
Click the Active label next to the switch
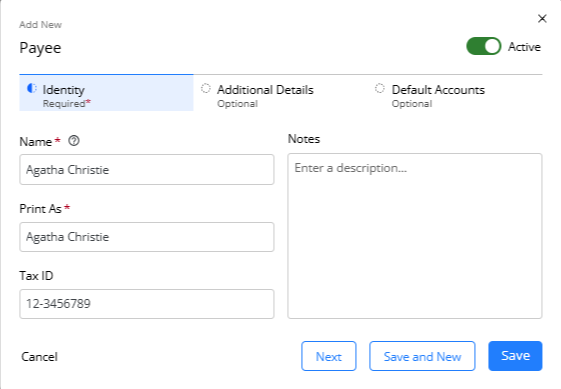(524, 47)
